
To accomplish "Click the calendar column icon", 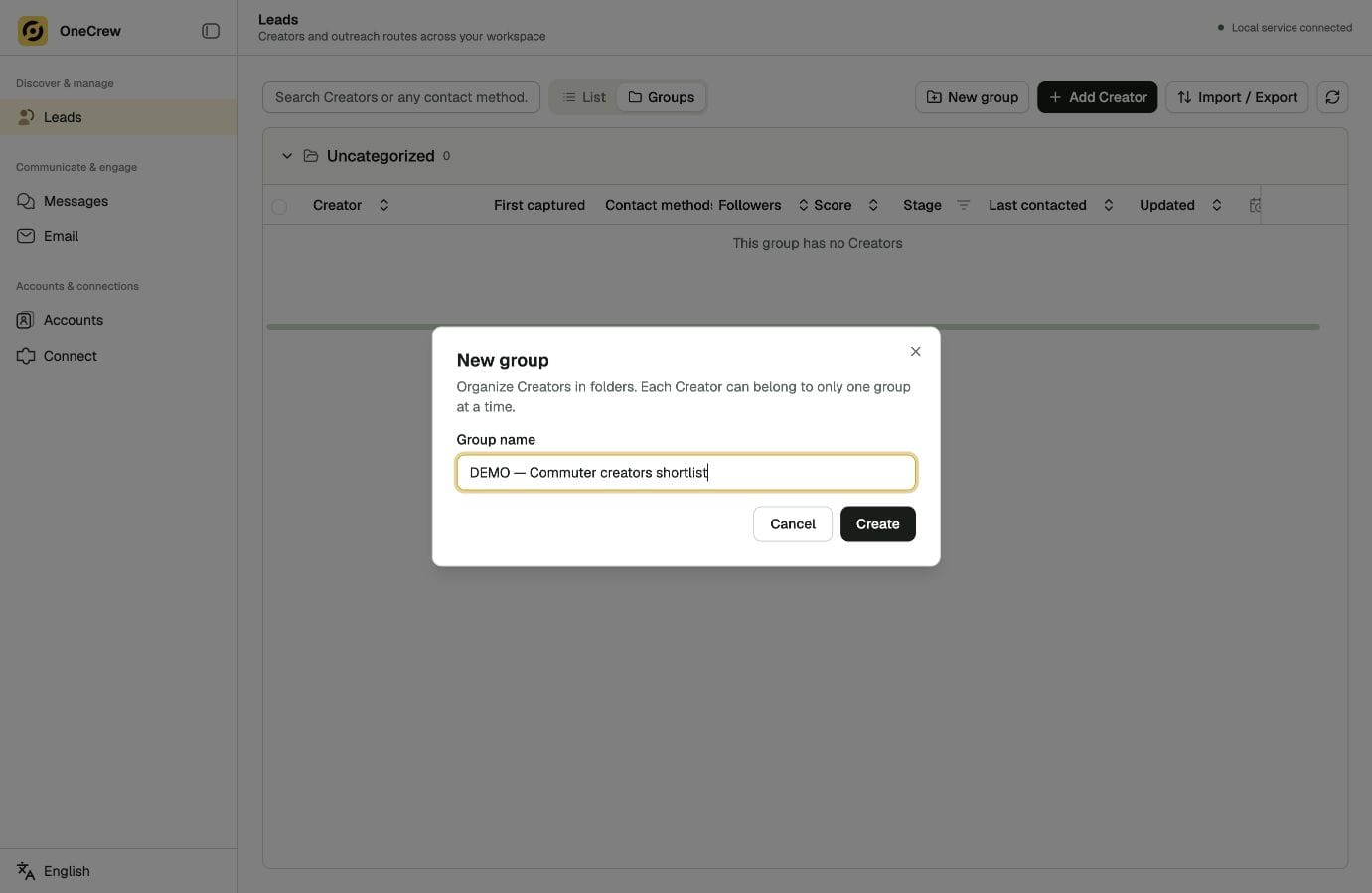I will [1255, 205].
